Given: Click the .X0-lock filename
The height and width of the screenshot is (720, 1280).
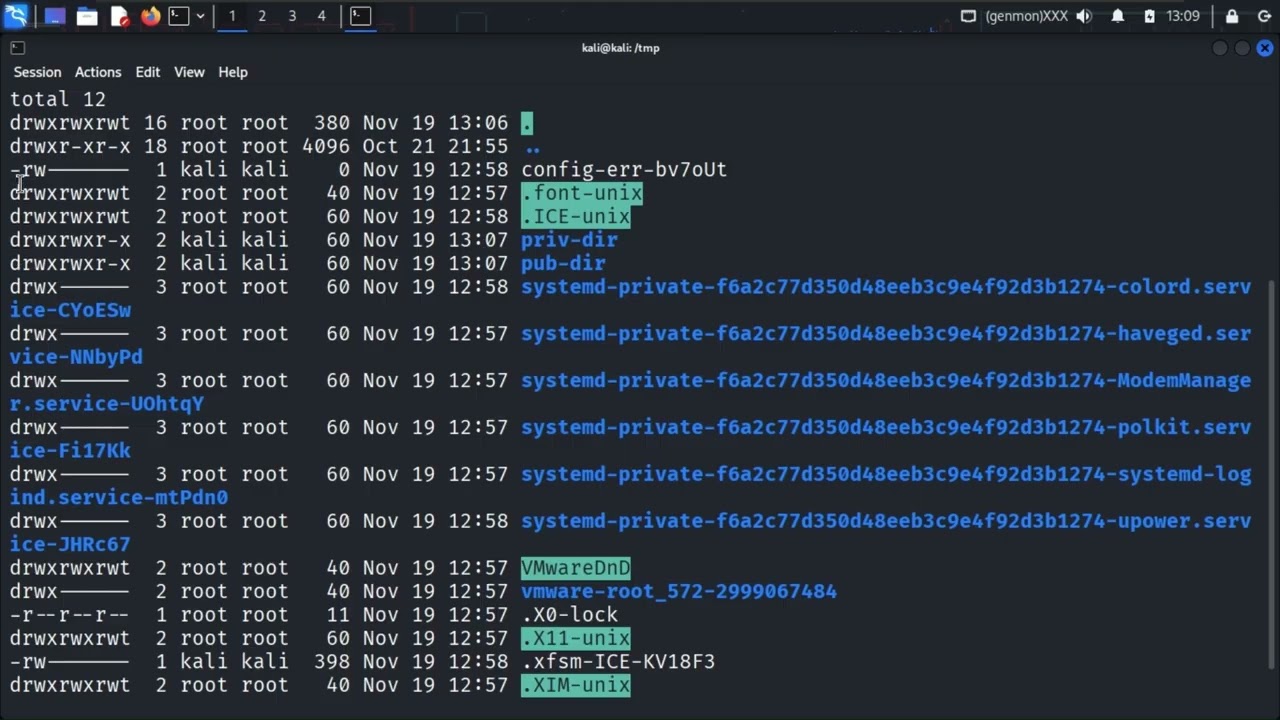Looking at the screenshot, I should coord(569,615).
